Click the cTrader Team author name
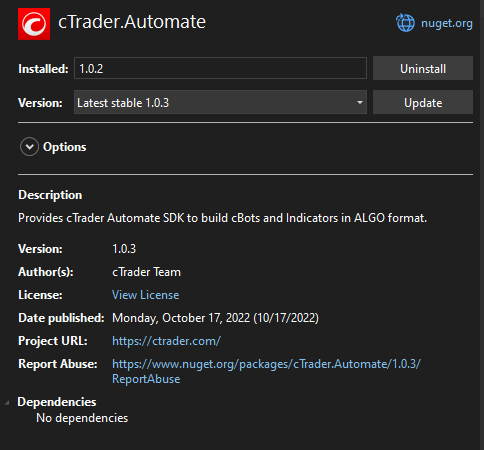 pyautogui.click(x=146, y=272)
